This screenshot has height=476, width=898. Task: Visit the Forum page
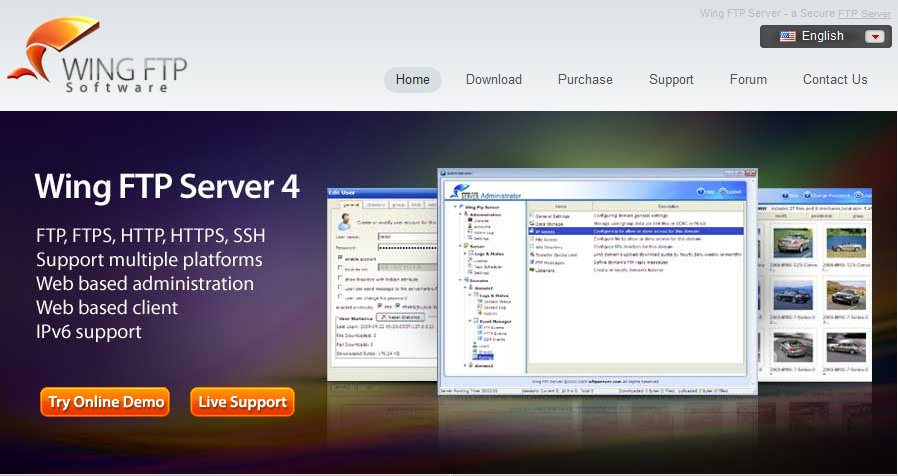748,80
